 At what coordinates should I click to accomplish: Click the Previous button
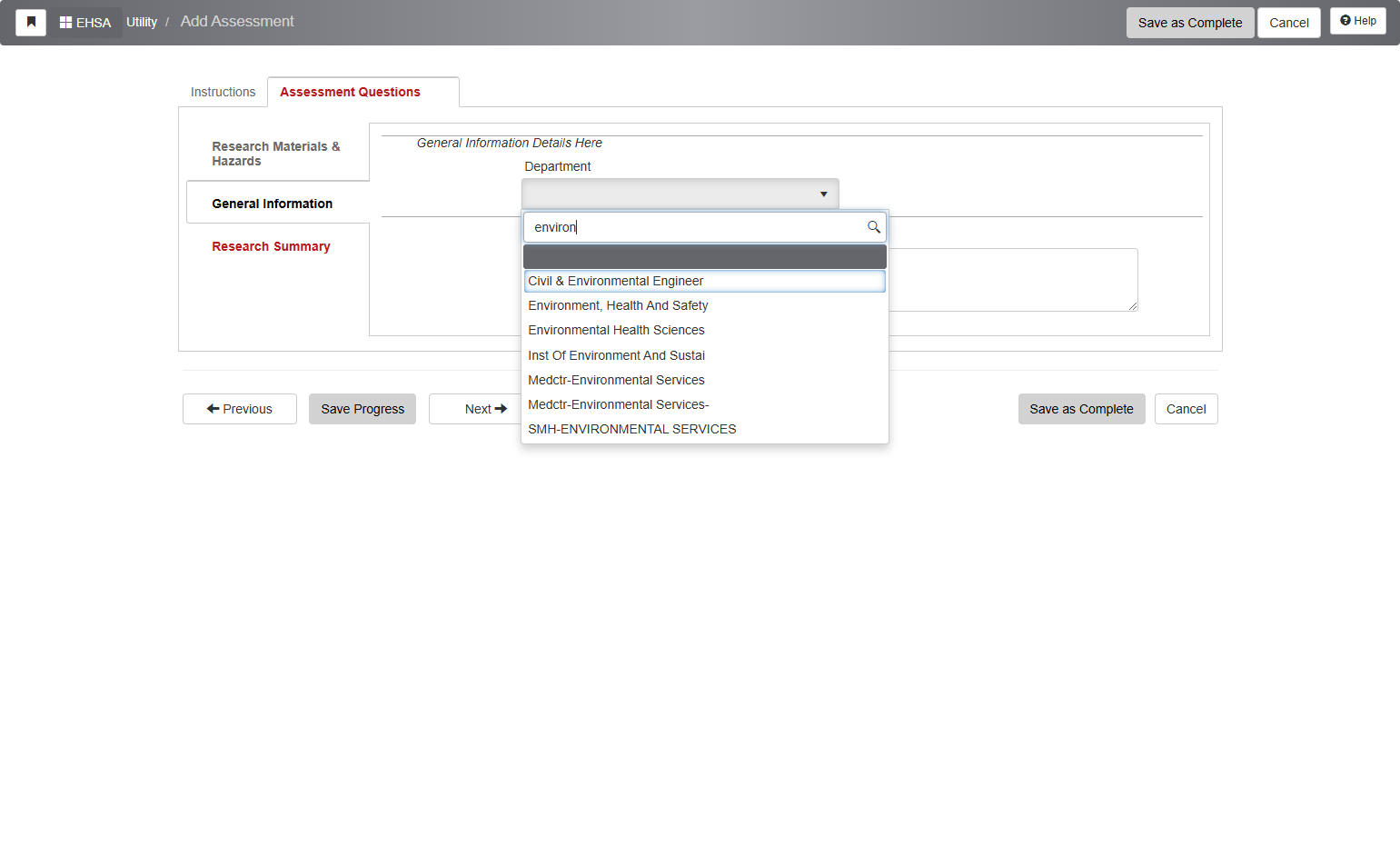pos(240,409)
